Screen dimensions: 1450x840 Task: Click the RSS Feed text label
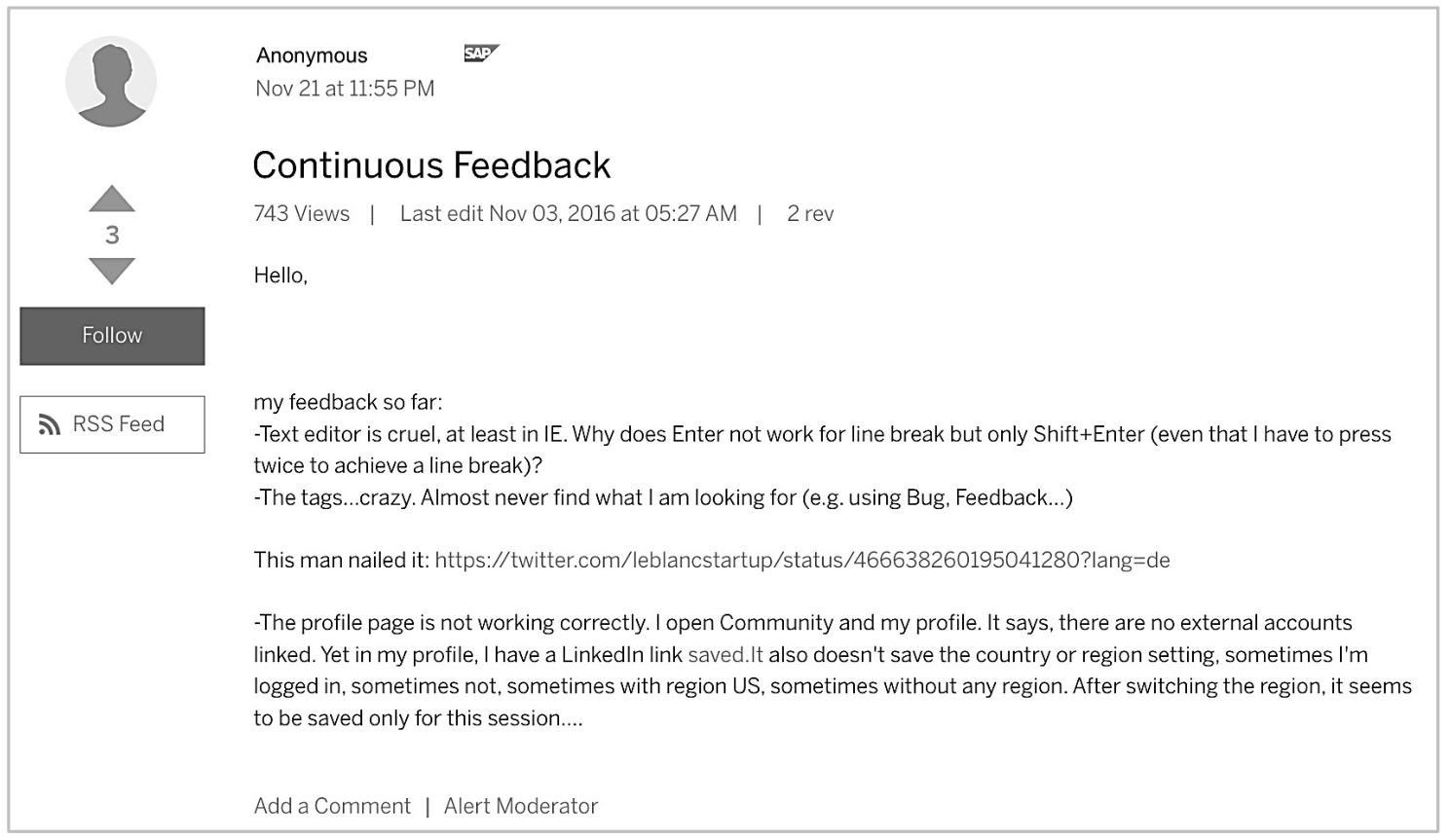[119, 424]
